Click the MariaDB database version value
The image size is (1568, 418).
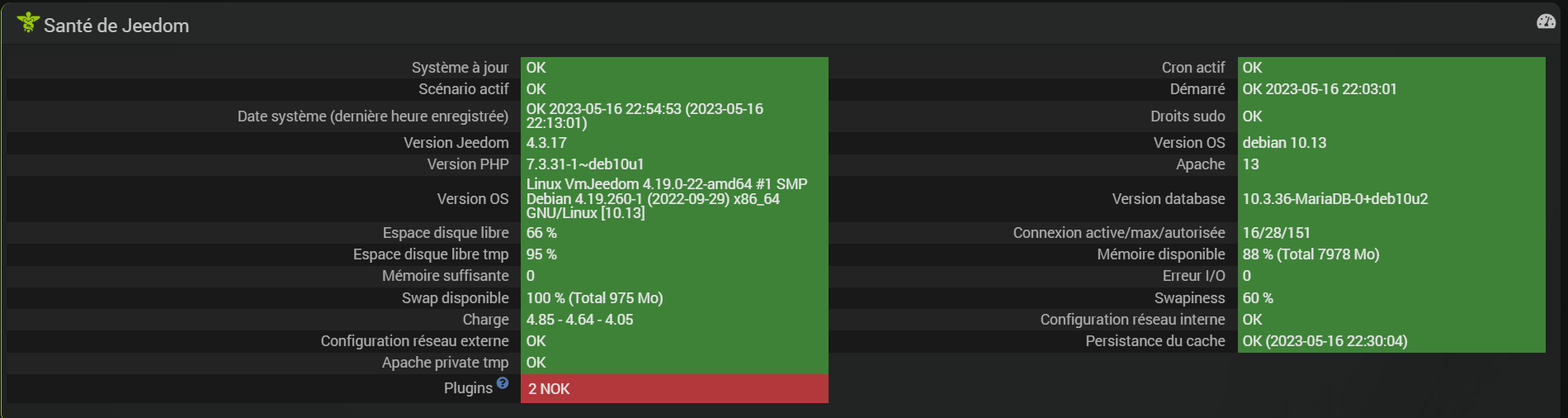pyautogui.click(x=1334, y=199)
